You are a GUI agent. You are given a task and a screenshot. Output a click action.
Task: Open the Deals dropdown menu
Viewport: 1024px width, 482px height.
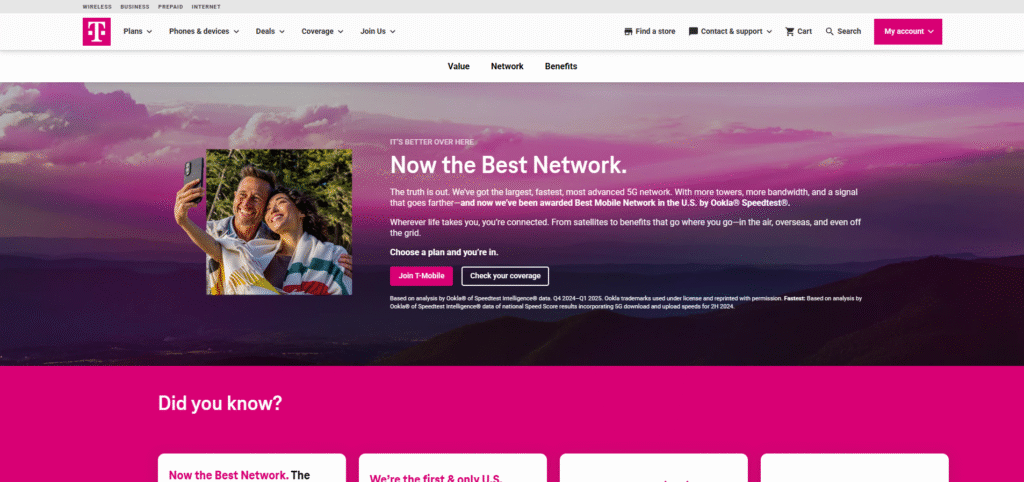pos(270,31)
